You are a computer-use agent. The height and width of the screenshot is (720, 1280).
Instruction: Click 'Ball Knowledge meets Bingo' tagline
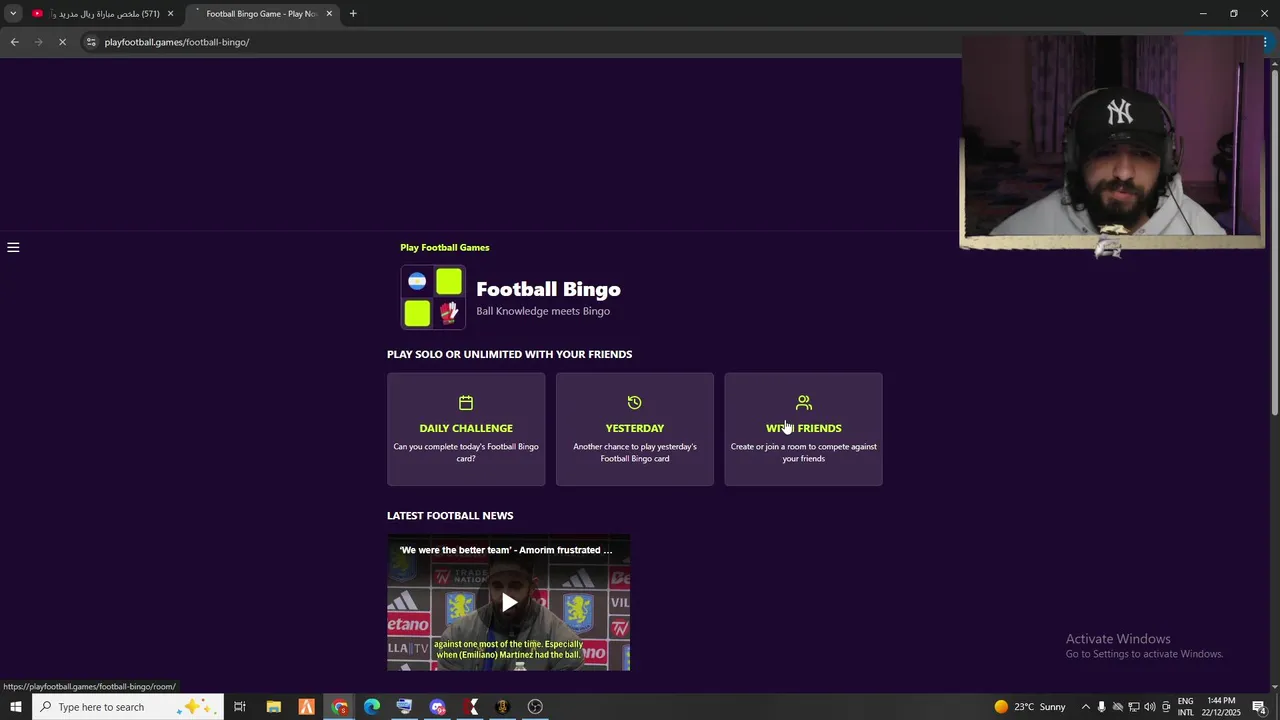[x=543, y=311]
